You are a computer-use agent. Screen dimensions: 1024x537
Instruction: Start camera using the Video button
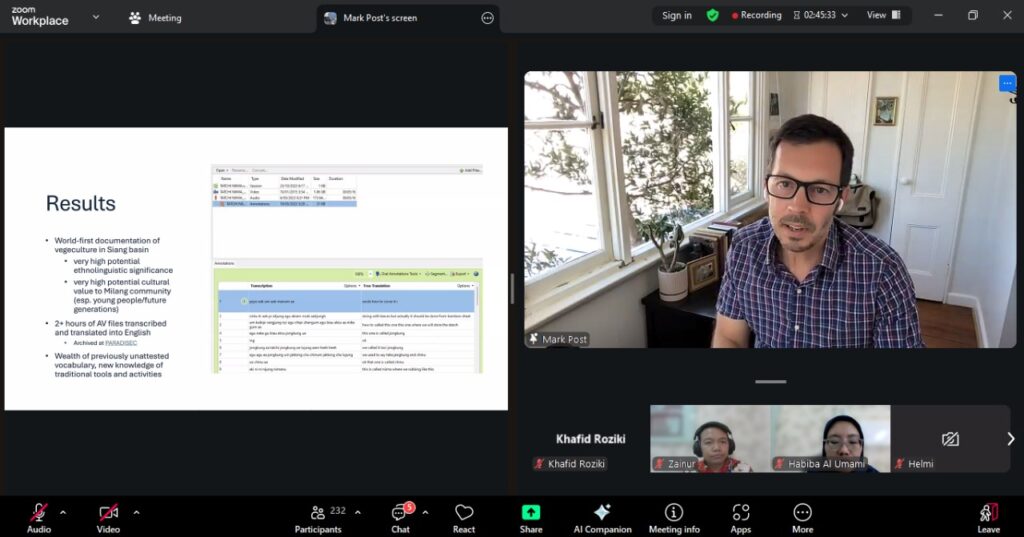click(108, 516)
